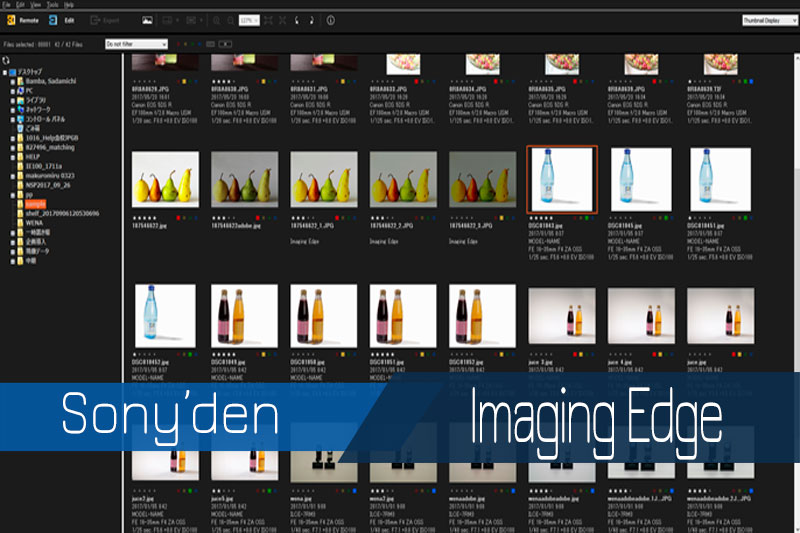
Task: Click the single-frame icon in the filter bar
Action: pos(210,44)
